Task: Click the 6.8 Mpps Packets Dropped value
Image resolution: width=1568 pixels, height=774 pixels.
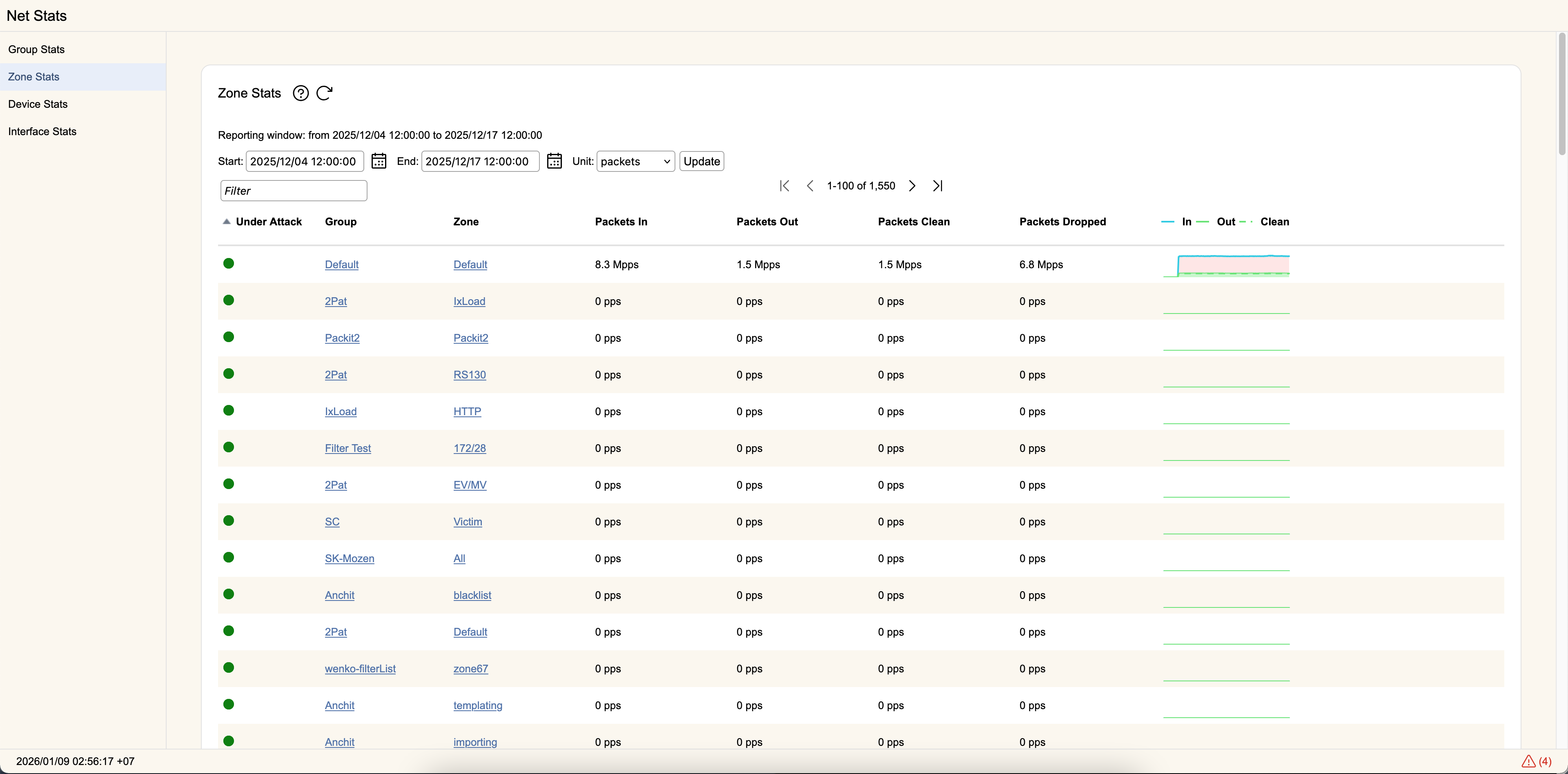Action: point(1041,265)
